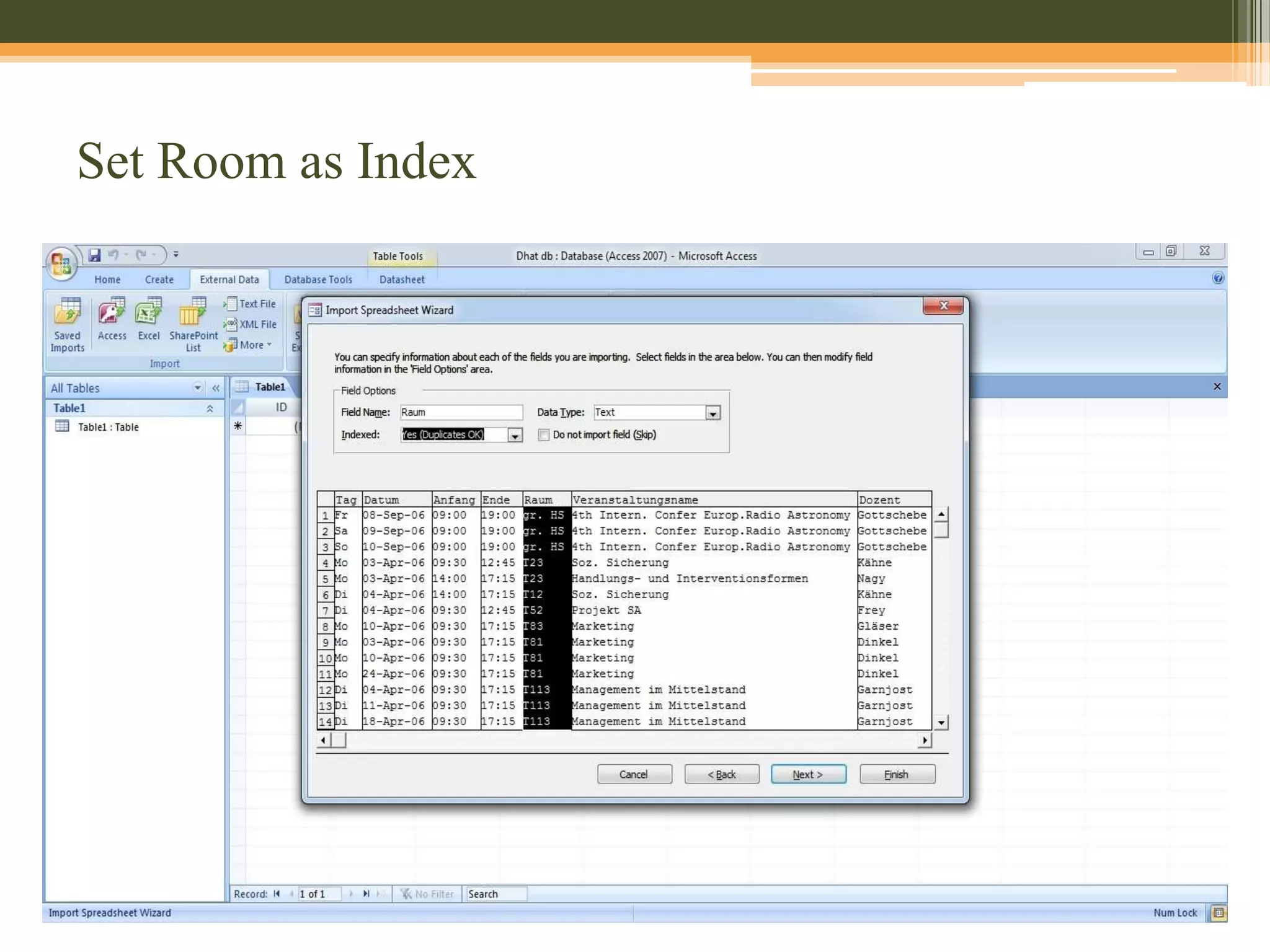Click the Finish button in the wizard
Viewport: 1270px width, 952px height.
(897, 774)
